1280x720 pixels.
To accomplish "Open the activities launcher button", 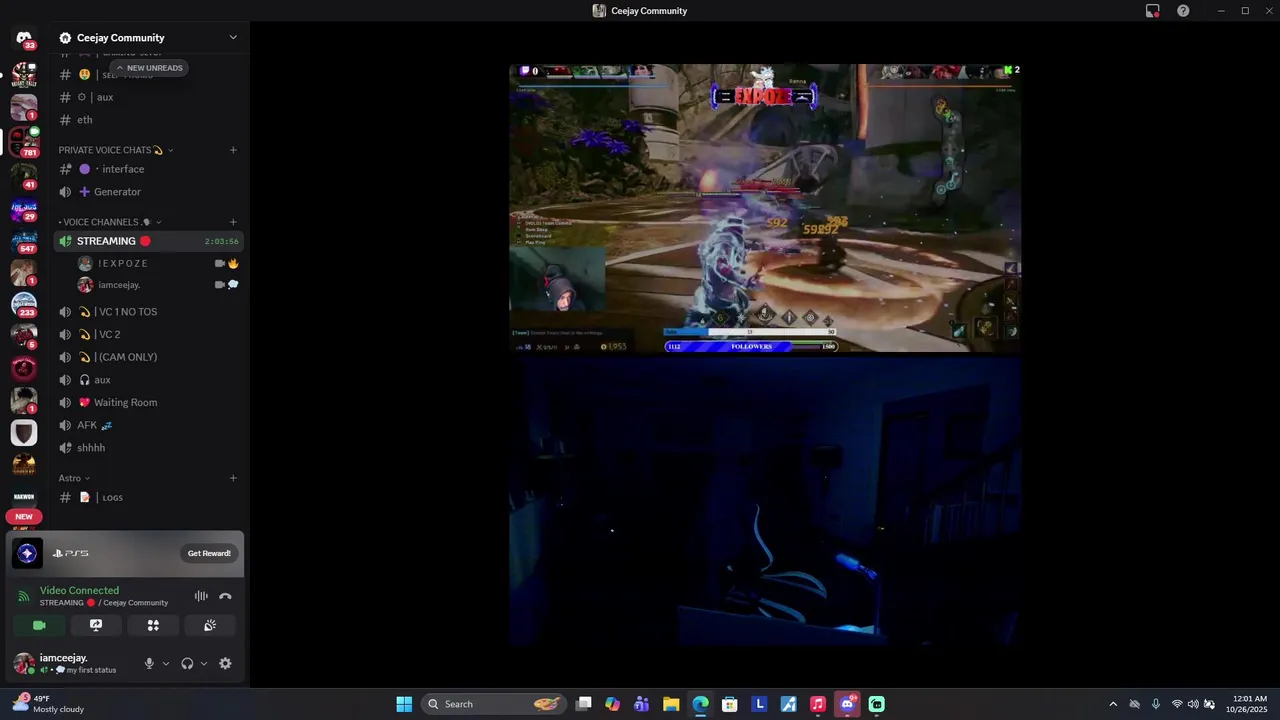I will (153, 625).
